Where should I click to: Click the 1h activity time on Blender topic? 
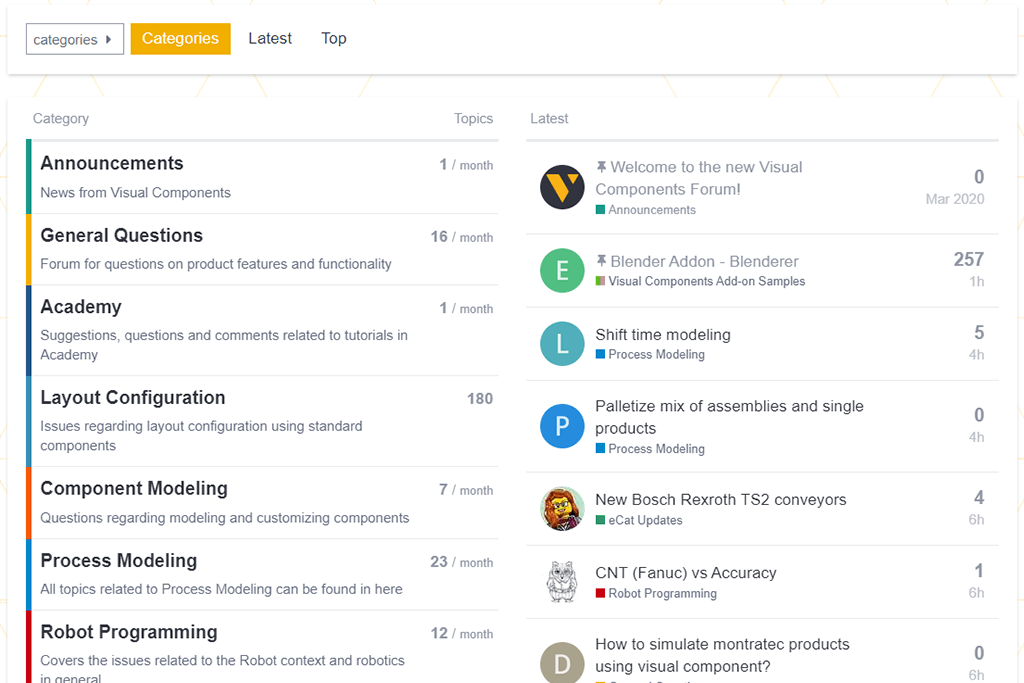pos(977,281)
